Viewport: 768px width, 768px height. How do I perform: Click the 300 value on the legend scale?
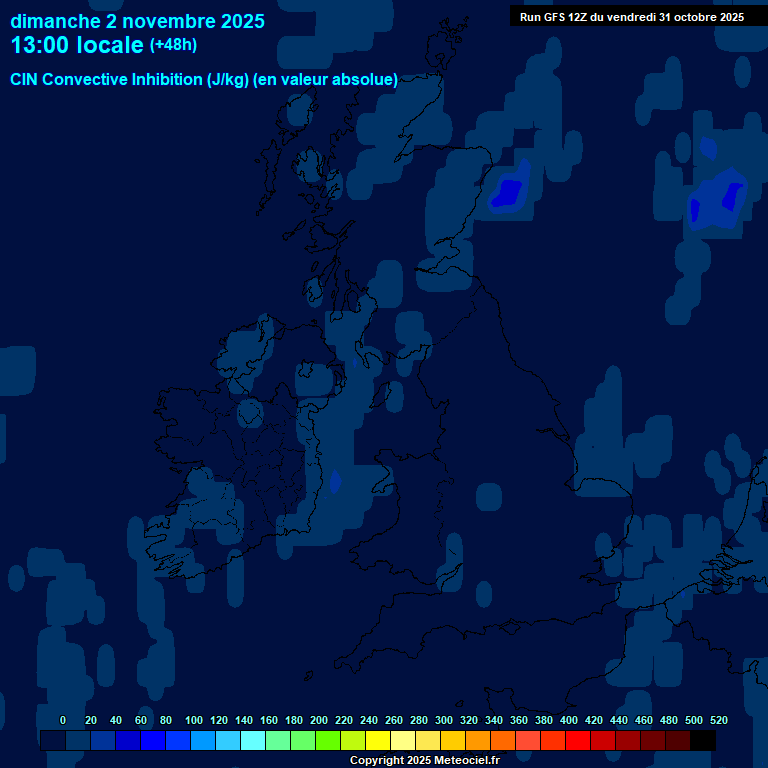[x=443, y=720]
